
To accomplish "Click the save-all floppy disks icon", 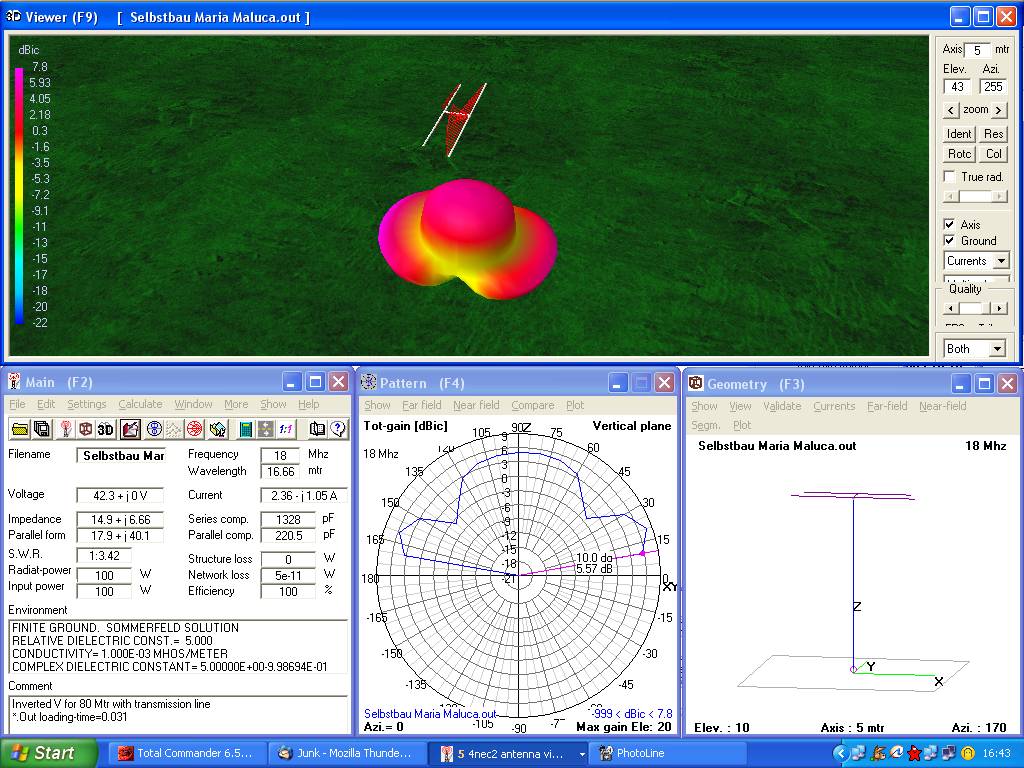I will pyautogui.click(x=42, y=429).
